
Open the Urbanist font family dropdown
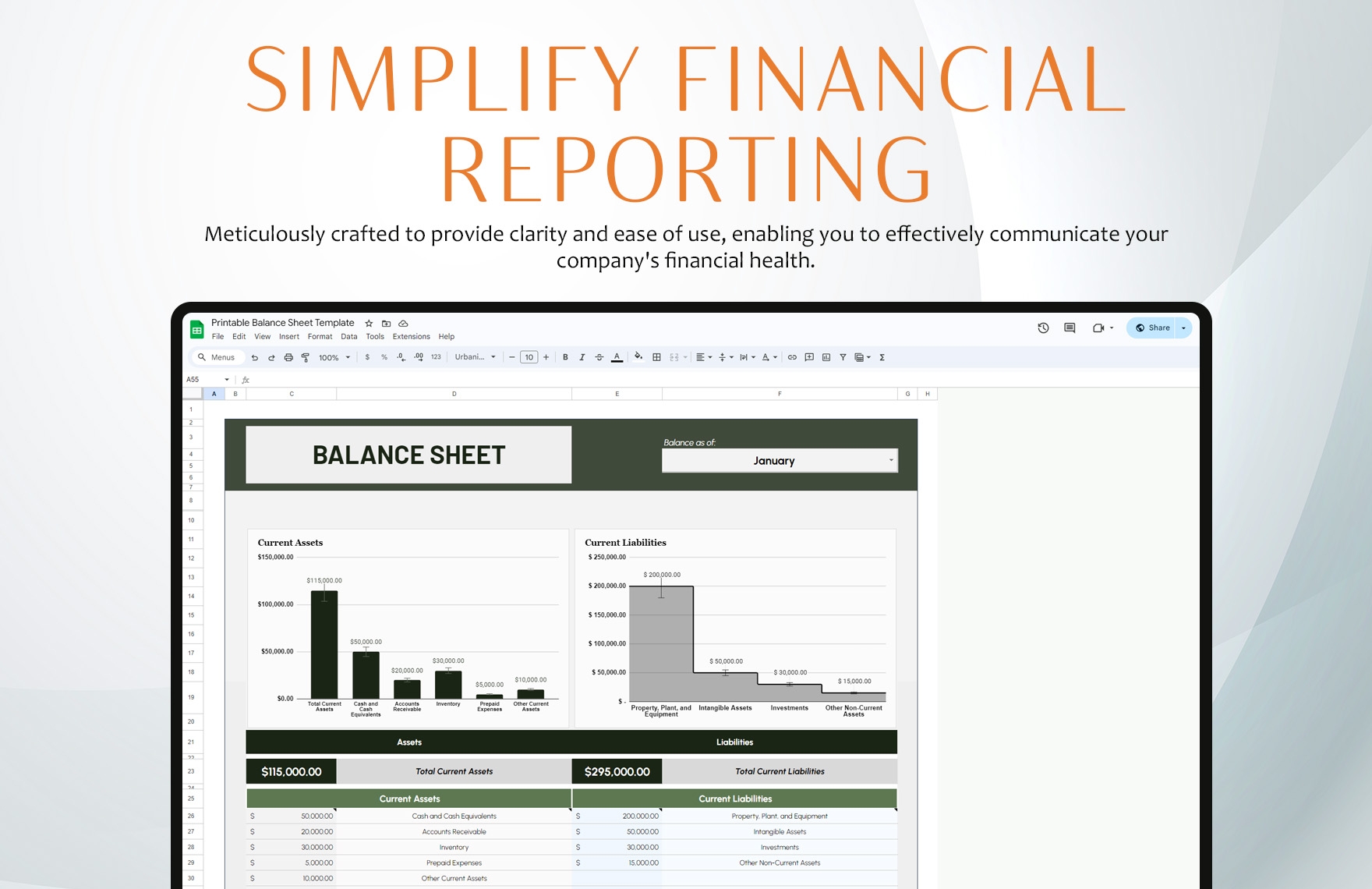[x=476, y=357]
